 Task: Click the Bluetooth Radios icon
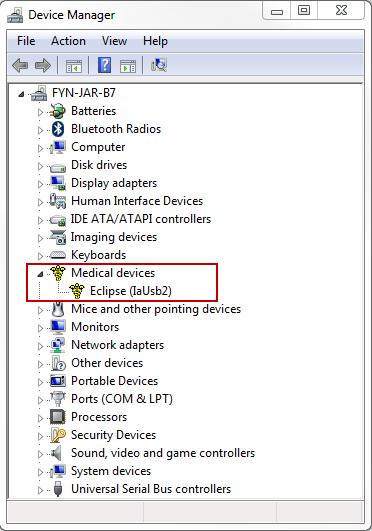coord(58,129)
